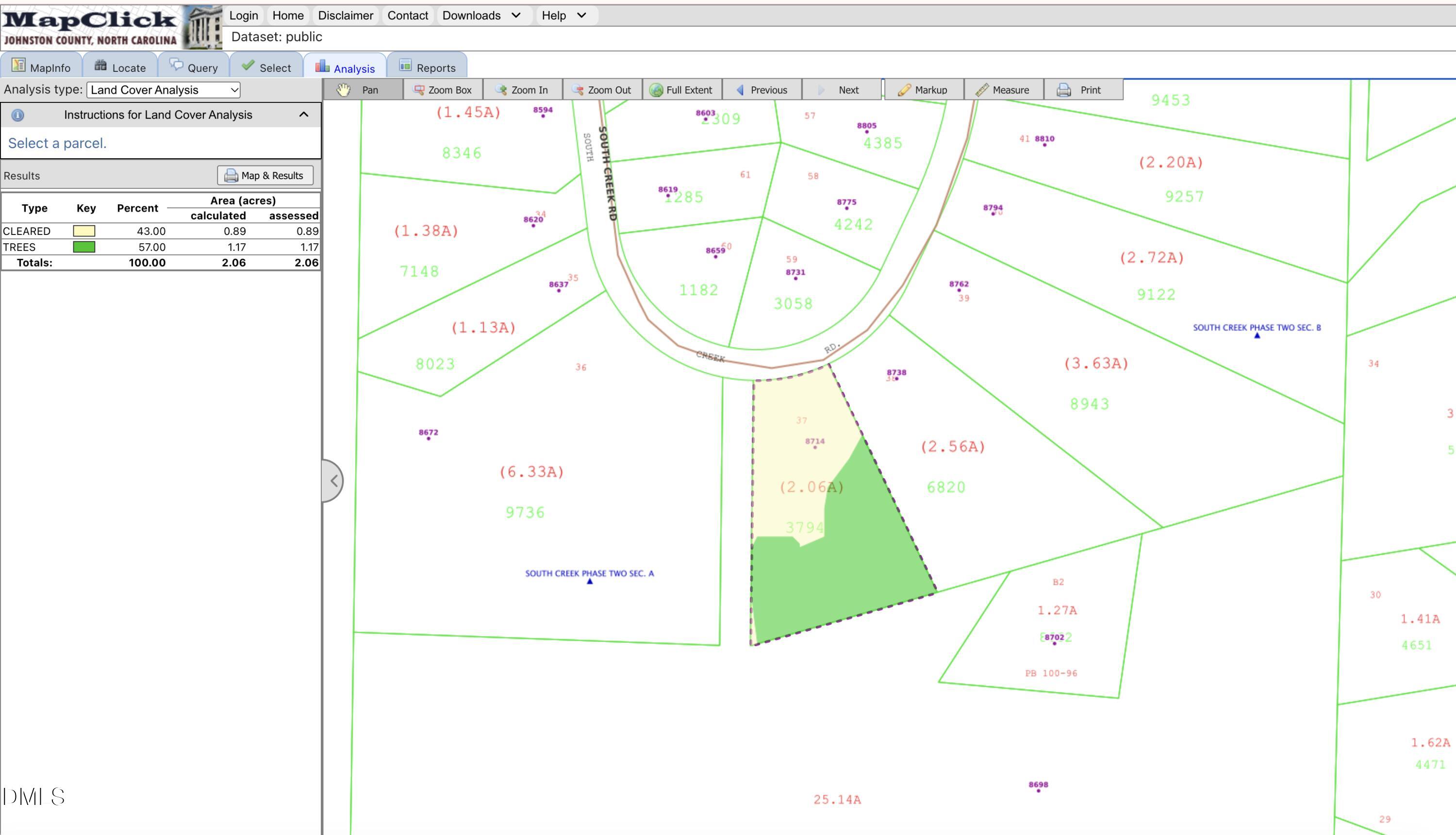This screenshot has height=835, width=1456.
Task: Click the Totals row label
Action: pyautogui.click(x=34, y=263)
